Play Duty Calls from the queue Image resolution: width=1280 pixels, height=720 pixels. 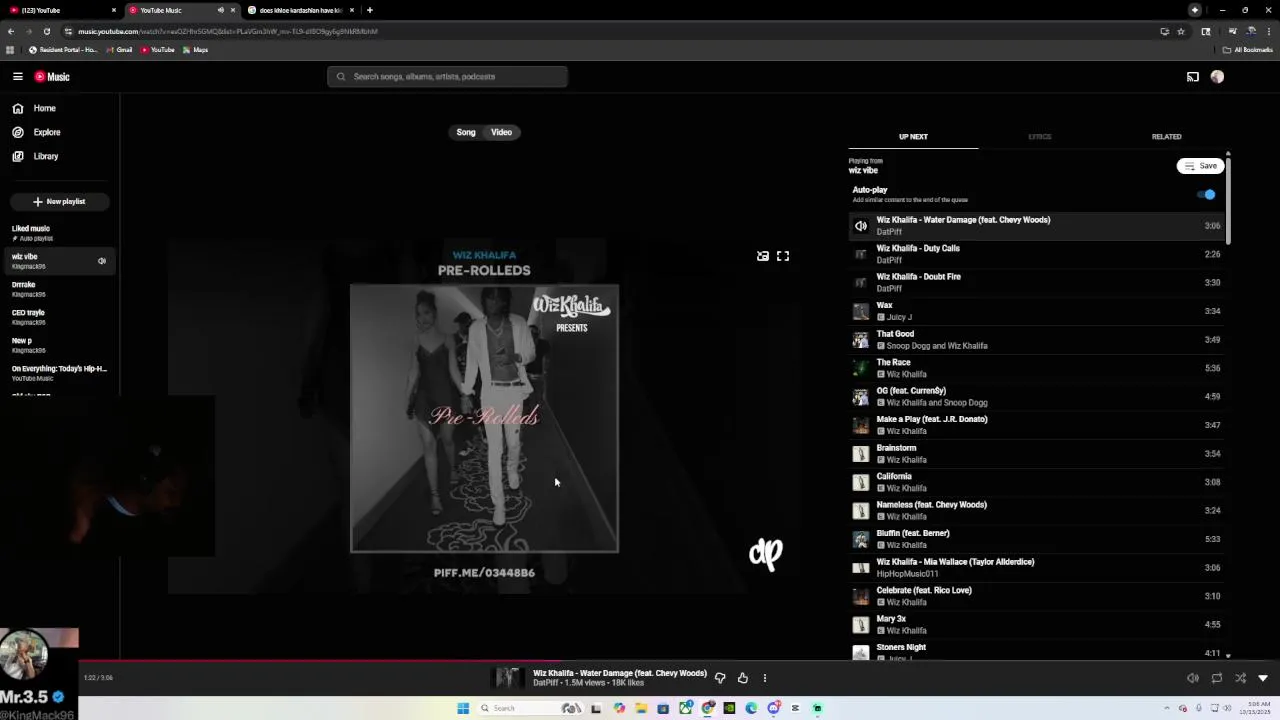pos(1036,254)
